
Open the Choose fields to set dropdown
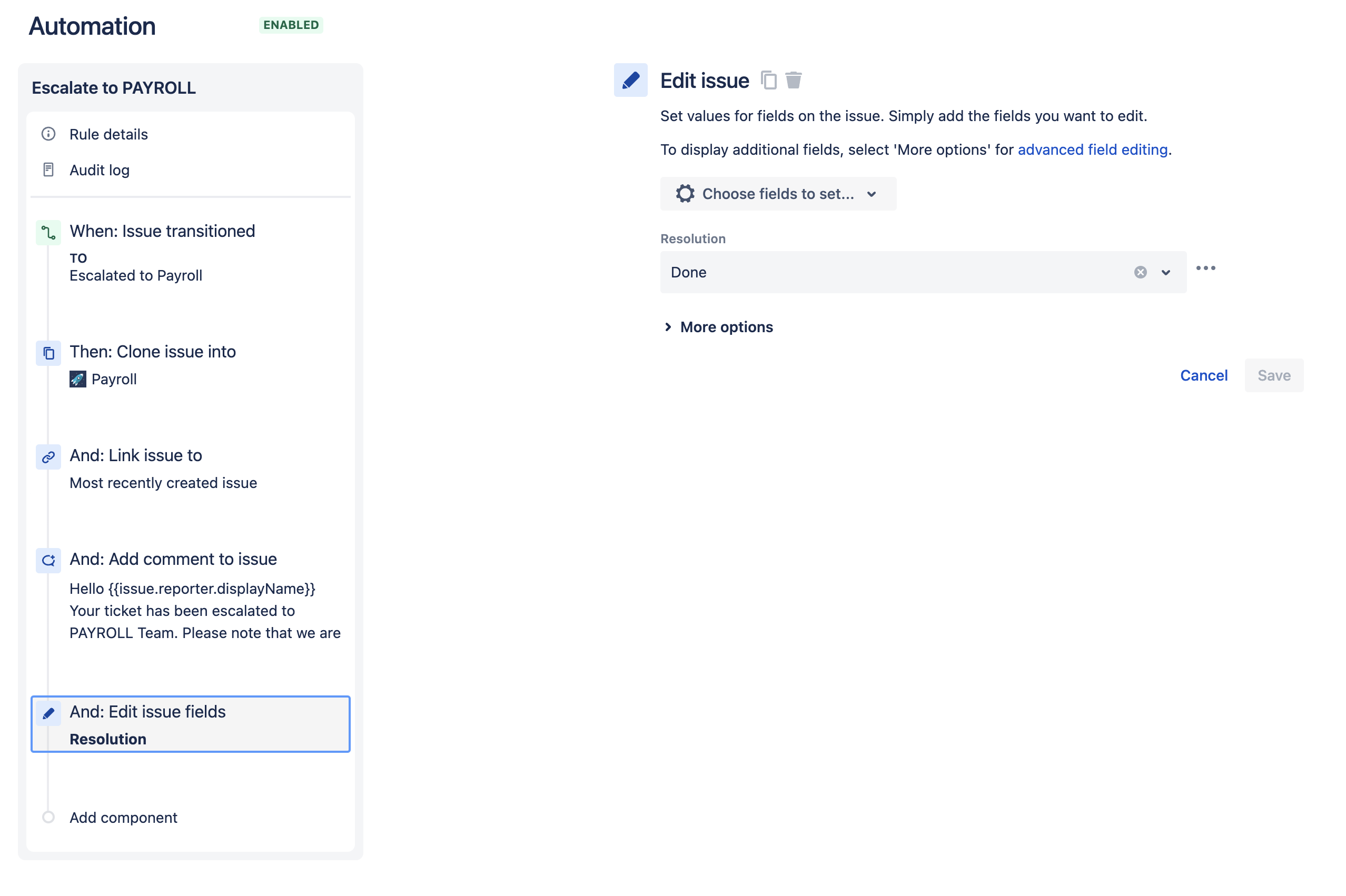778,194
